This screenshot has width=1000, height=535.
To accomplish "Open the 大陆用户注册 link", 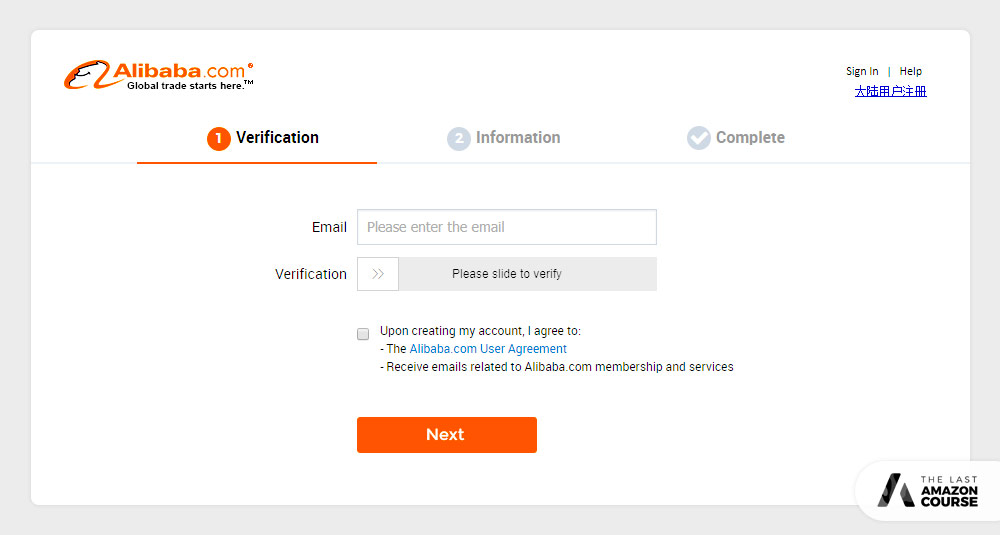I will [890, 91].
